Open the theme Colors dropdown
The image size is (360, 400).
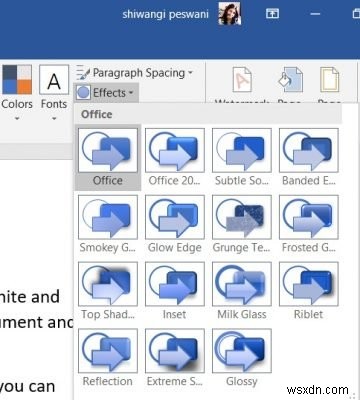17,93
